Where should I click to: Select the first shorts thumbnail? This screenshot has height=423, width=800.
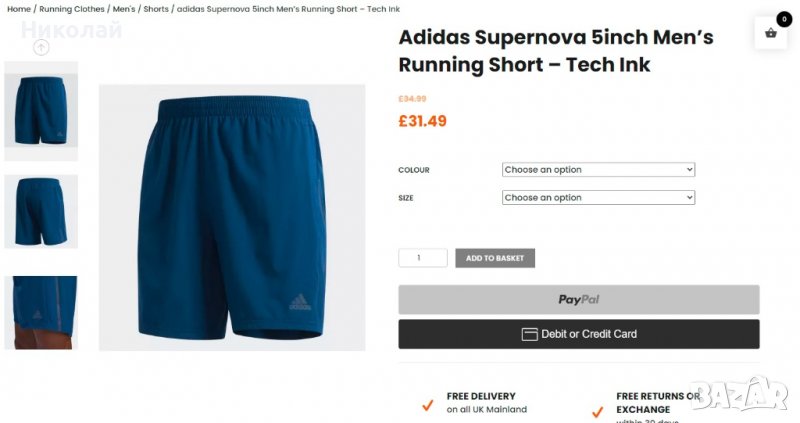[x=41, y=110]
